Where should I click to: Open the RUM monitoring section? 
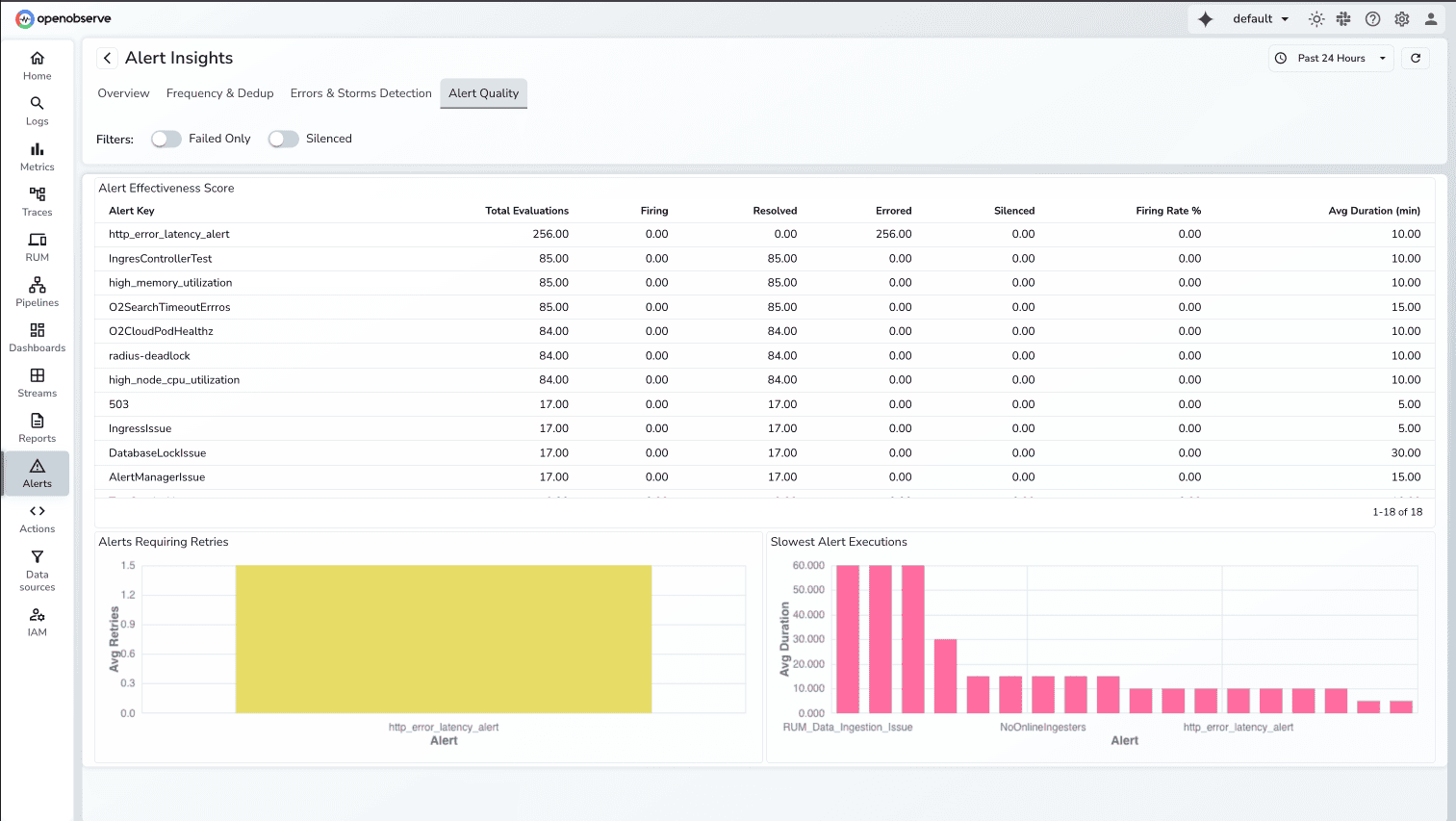[37, 246]
